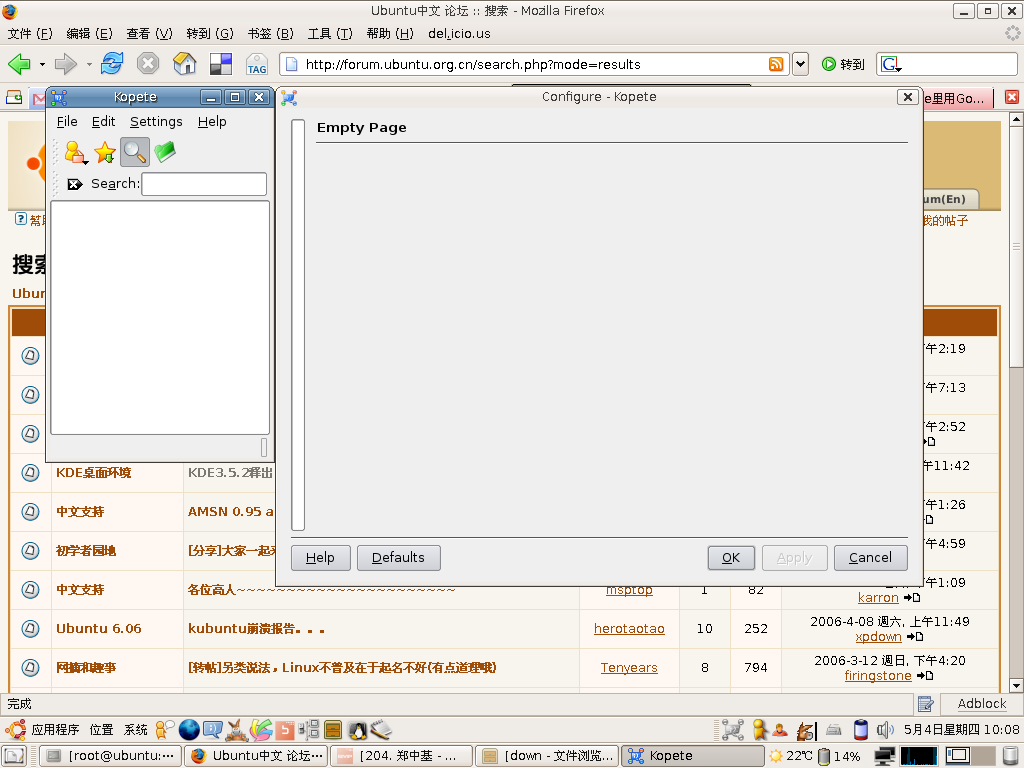Open the 应用程序 applications menu in panel
This screenshot has width=1024, height=768.
(x=55, y=729)
